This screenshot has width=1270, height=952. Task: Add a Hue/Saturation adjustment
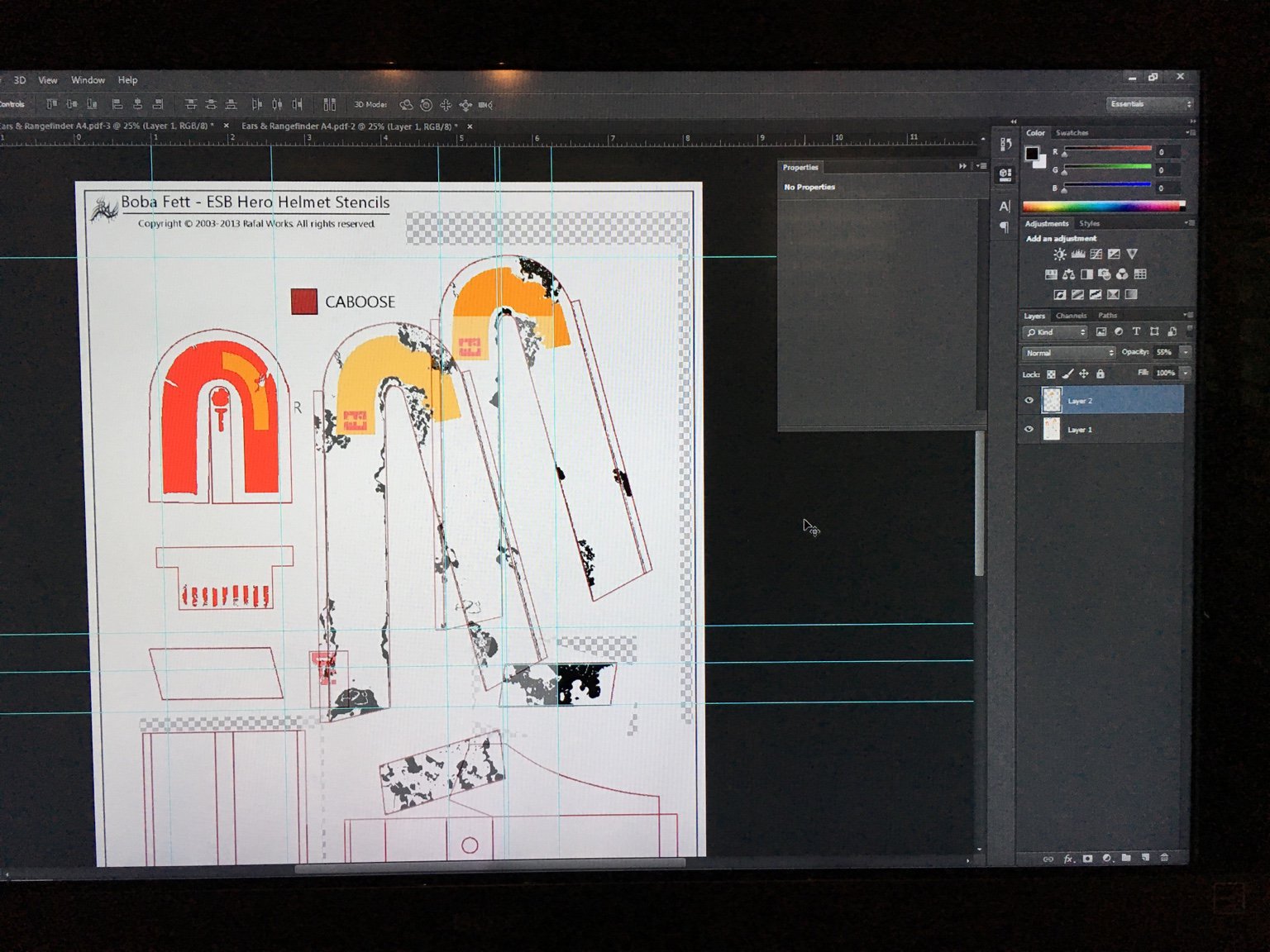pyautogui.click(x=1051, y=274)
